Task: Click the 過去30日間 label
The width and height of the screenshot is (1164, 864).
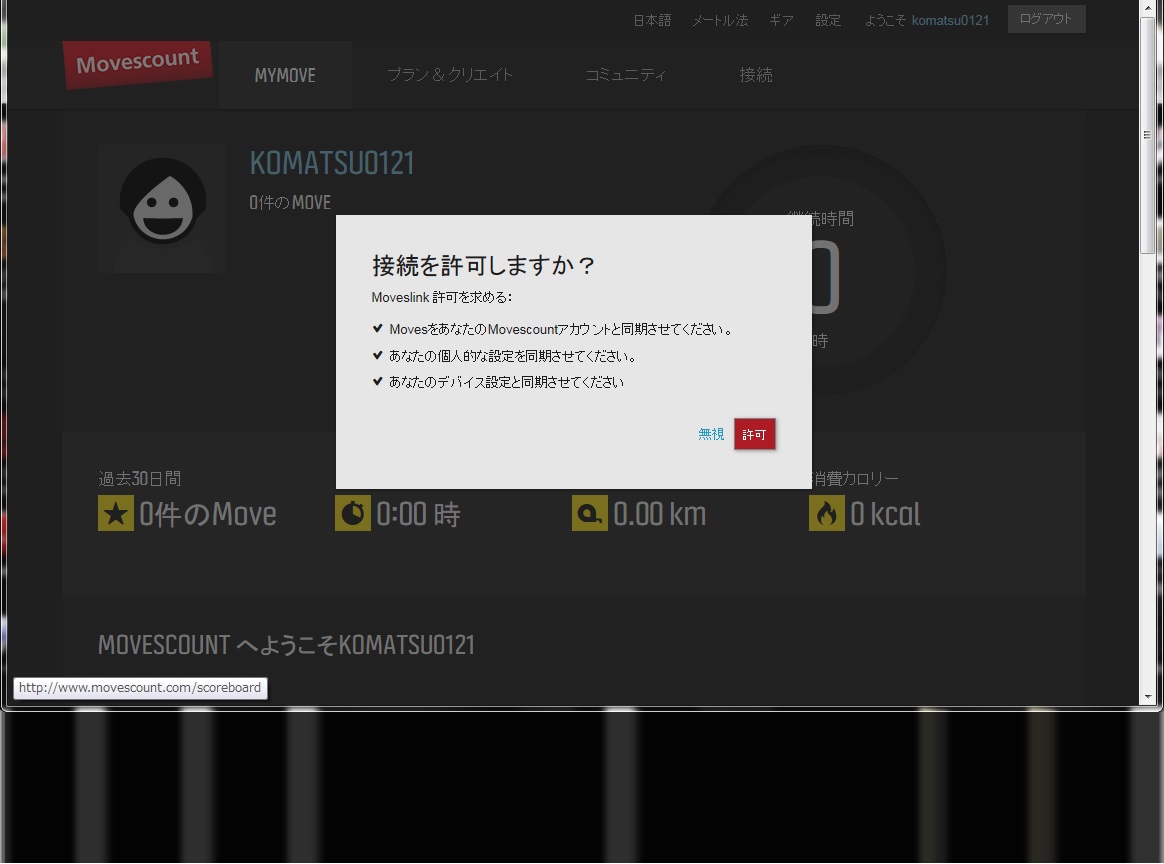Action: [x=140, y=479]
